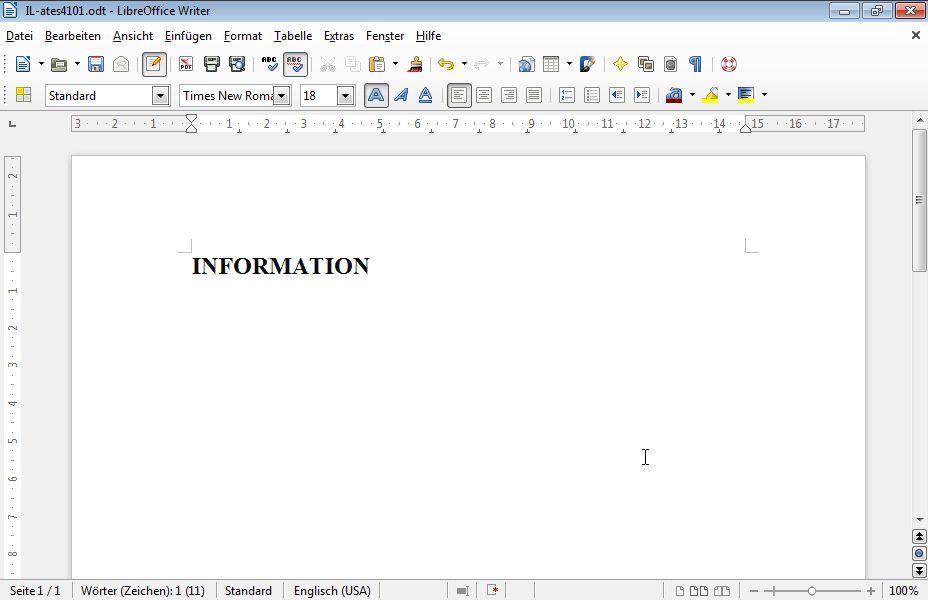Viewport: 928px width, 600px height.
Task: Open Data Sources icon
Action: [x=671, y=64]
